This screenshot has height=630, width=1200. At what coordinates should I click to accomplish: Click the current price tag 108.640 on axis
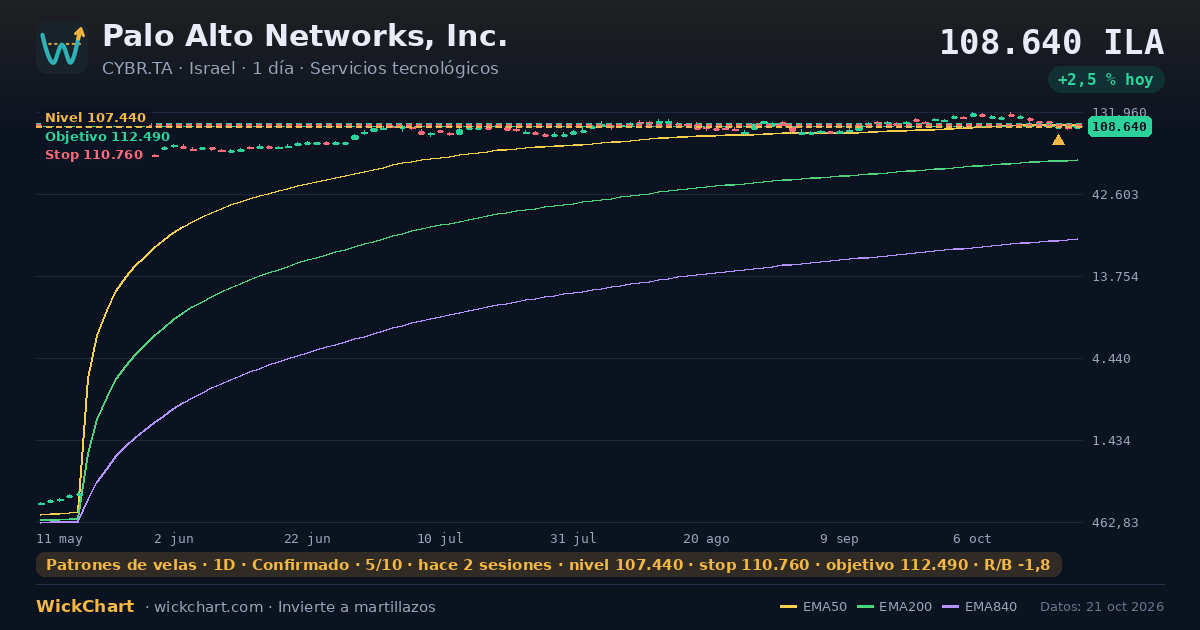1119,127
